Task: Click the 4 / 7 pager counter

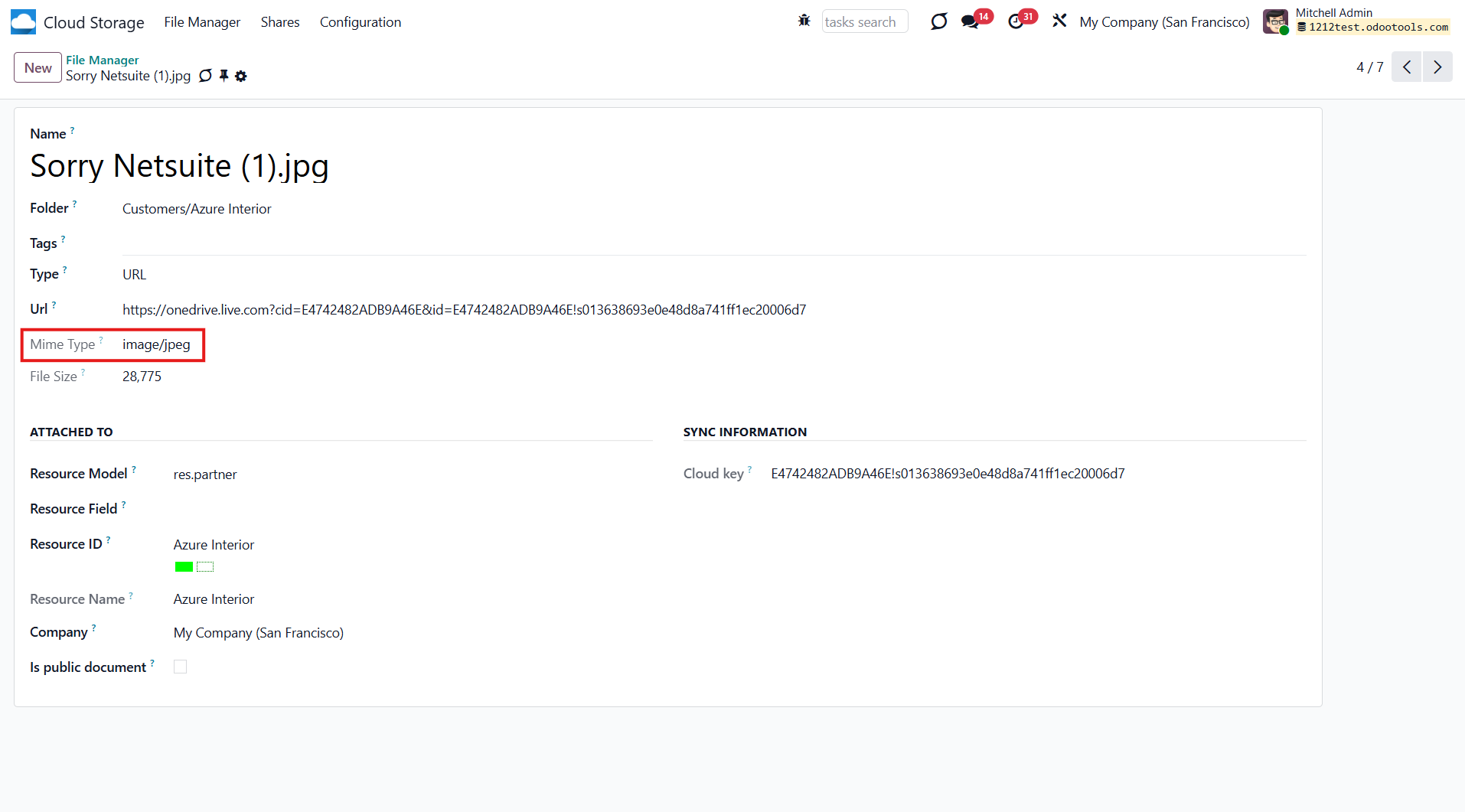Action: 1370,67
